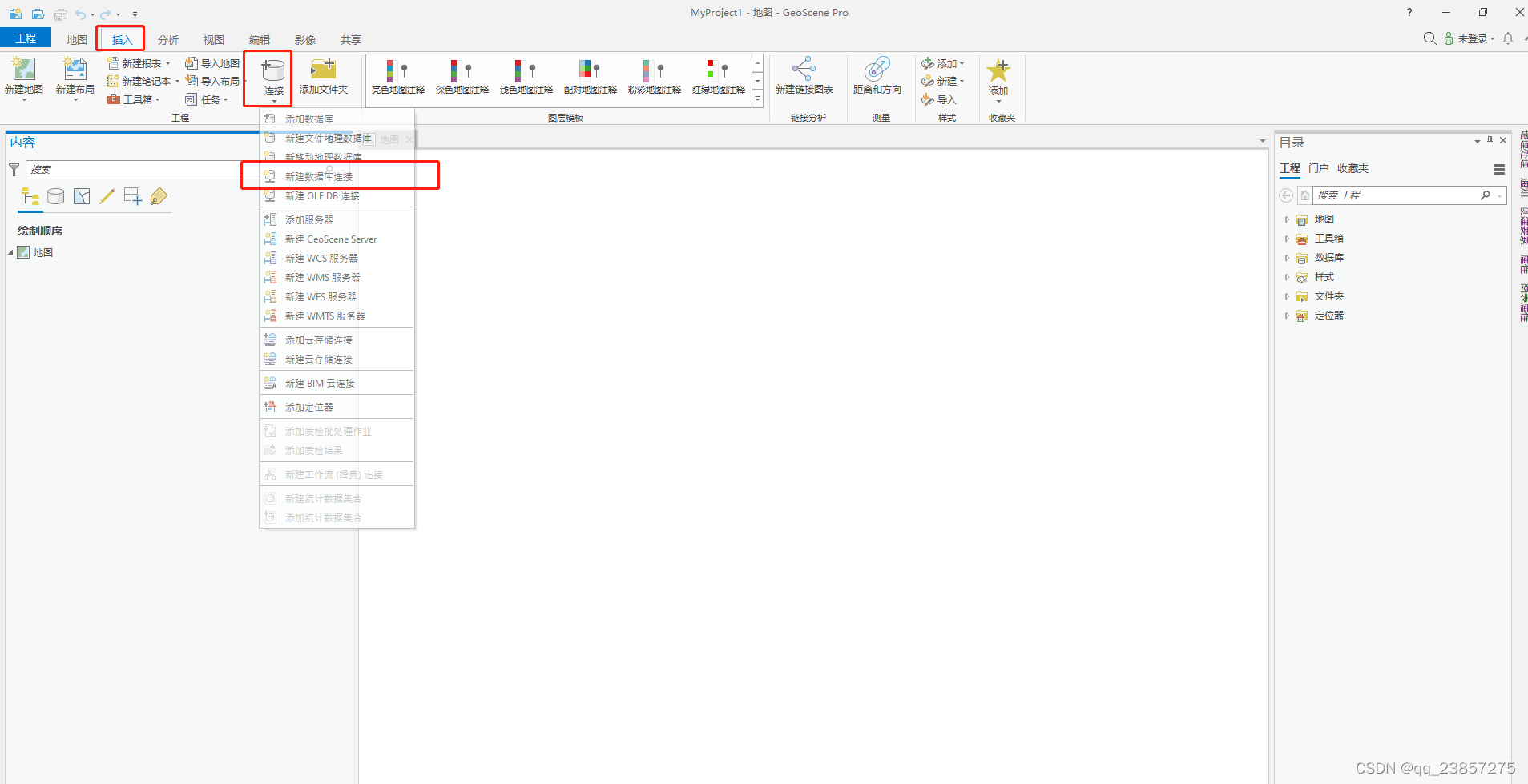Viewport: 1528px width, 784px height.
Task: Choose 新建 WMS 服务器 menu item
Action: (x=337, y=277)
